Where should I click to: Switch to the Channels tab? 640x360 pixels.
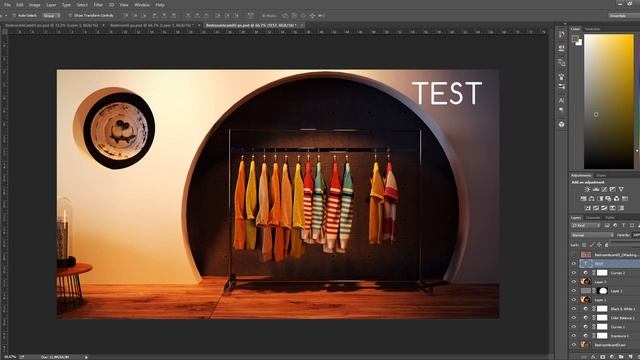point(593,218)
